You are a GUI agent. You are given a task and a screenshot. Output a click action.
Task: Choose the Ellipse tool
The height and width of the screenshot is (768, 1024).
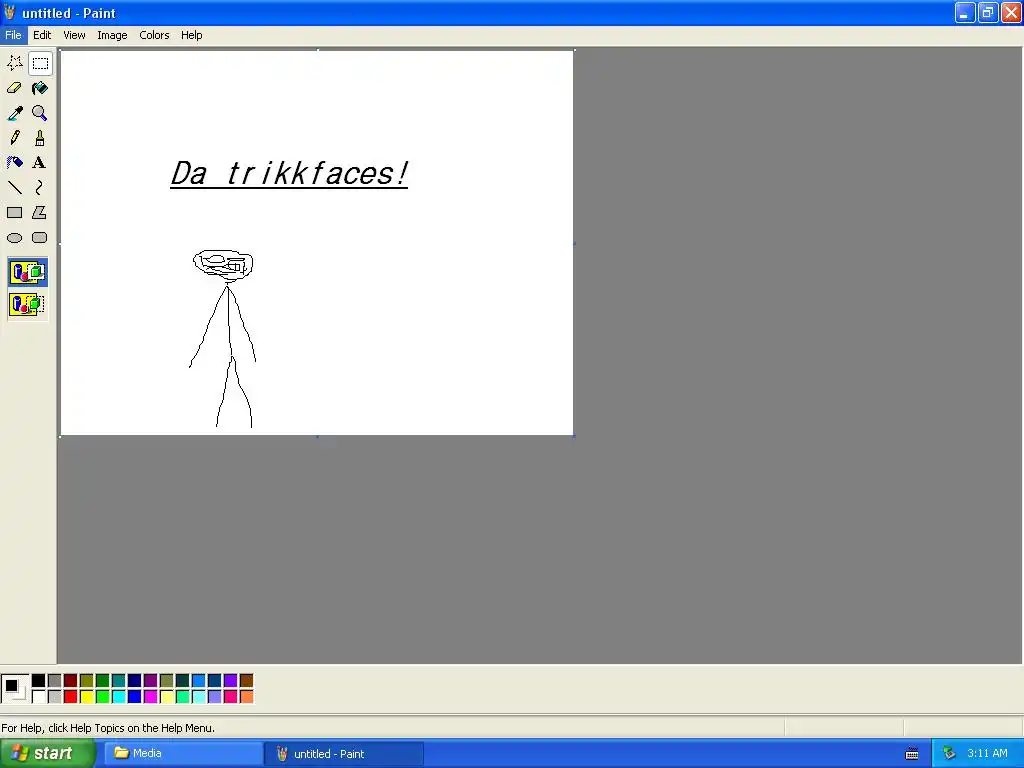pos(15,238)
